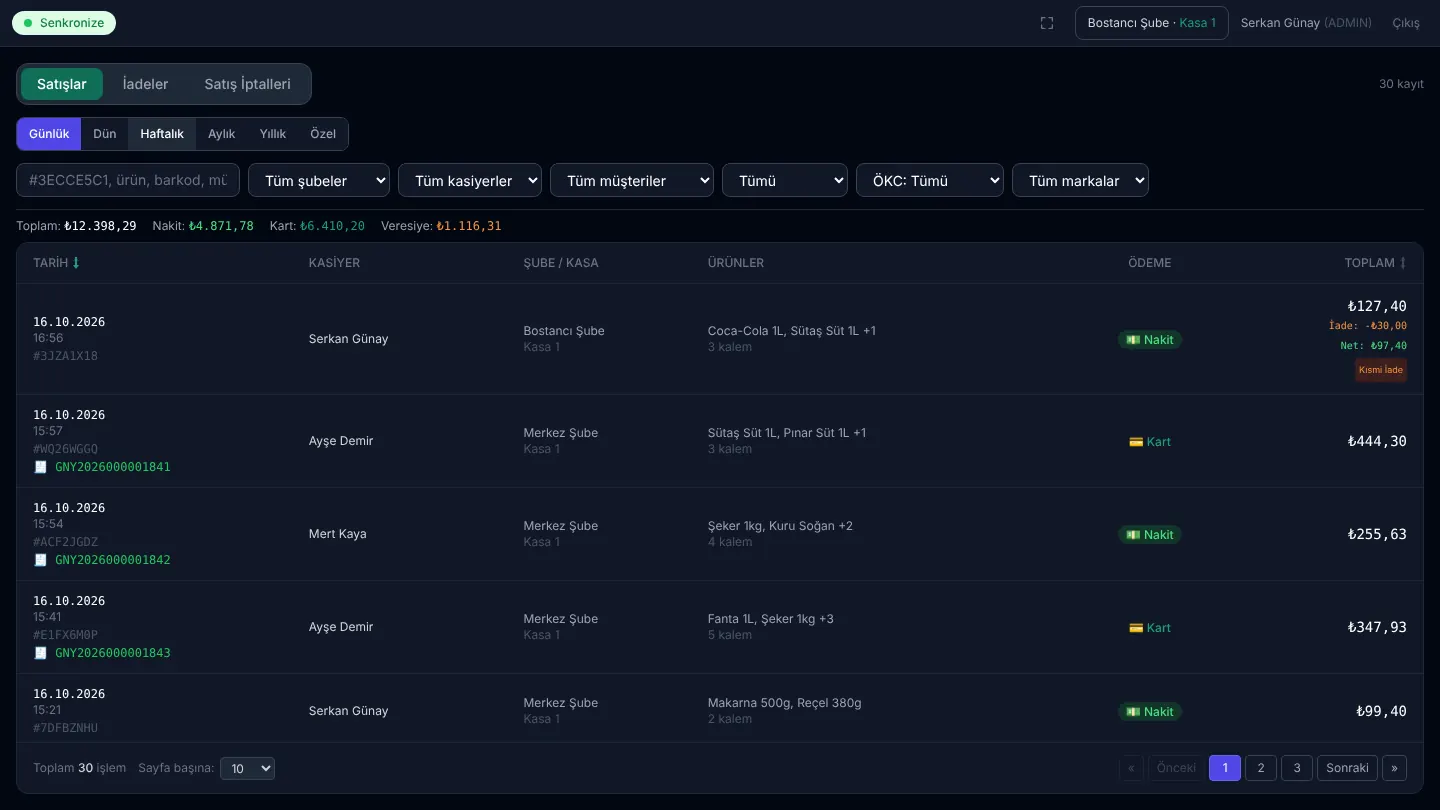Click Makarna 500g, Reçel 380g products cell

pyautogui.click(x=785, y=703)
